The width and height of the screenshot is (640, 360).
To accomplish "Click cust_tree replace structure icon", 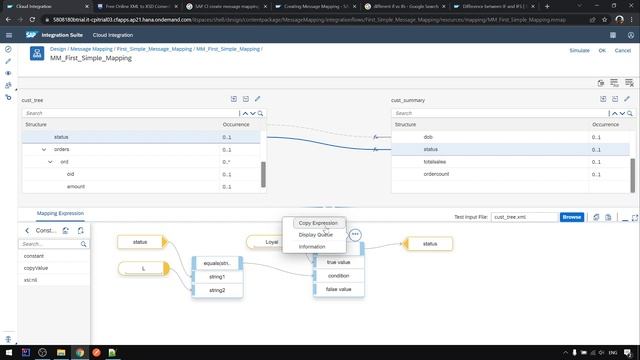I will pos(234,99).
